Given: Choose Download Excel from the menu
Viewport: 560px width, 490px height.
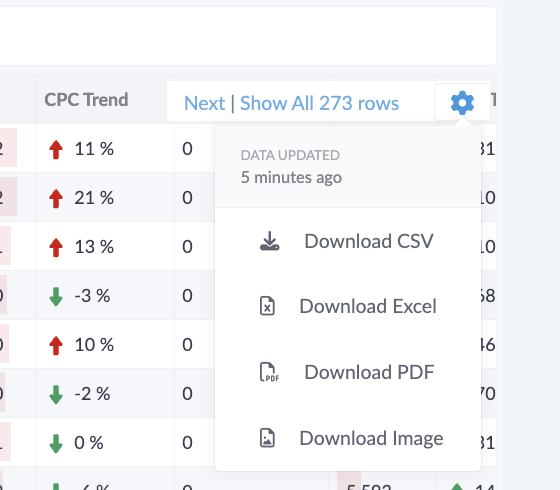Looking at the screenshot, I should [x=348, y=306].
